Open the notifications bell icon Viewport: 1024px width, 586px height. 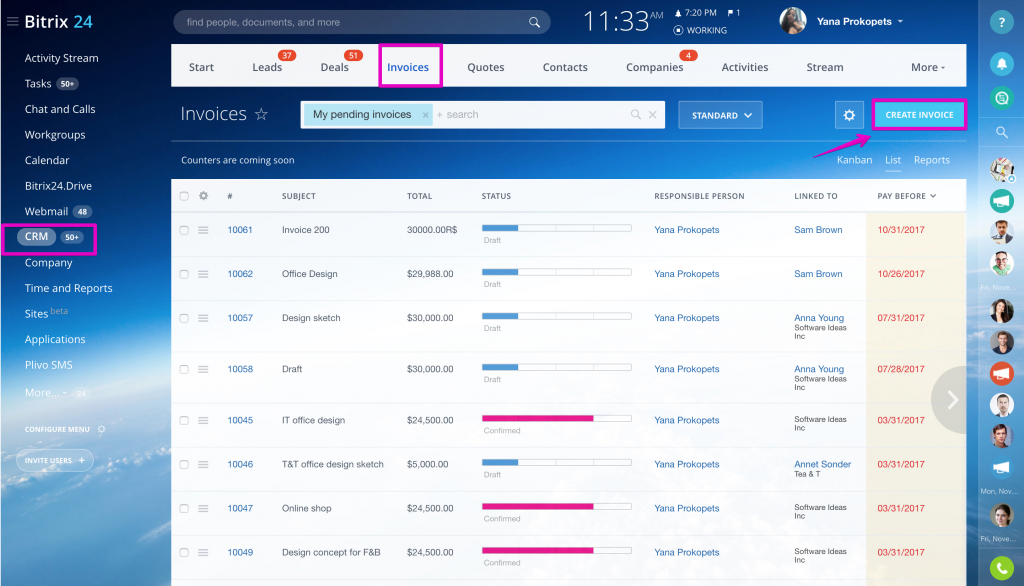click(1001, 63)
